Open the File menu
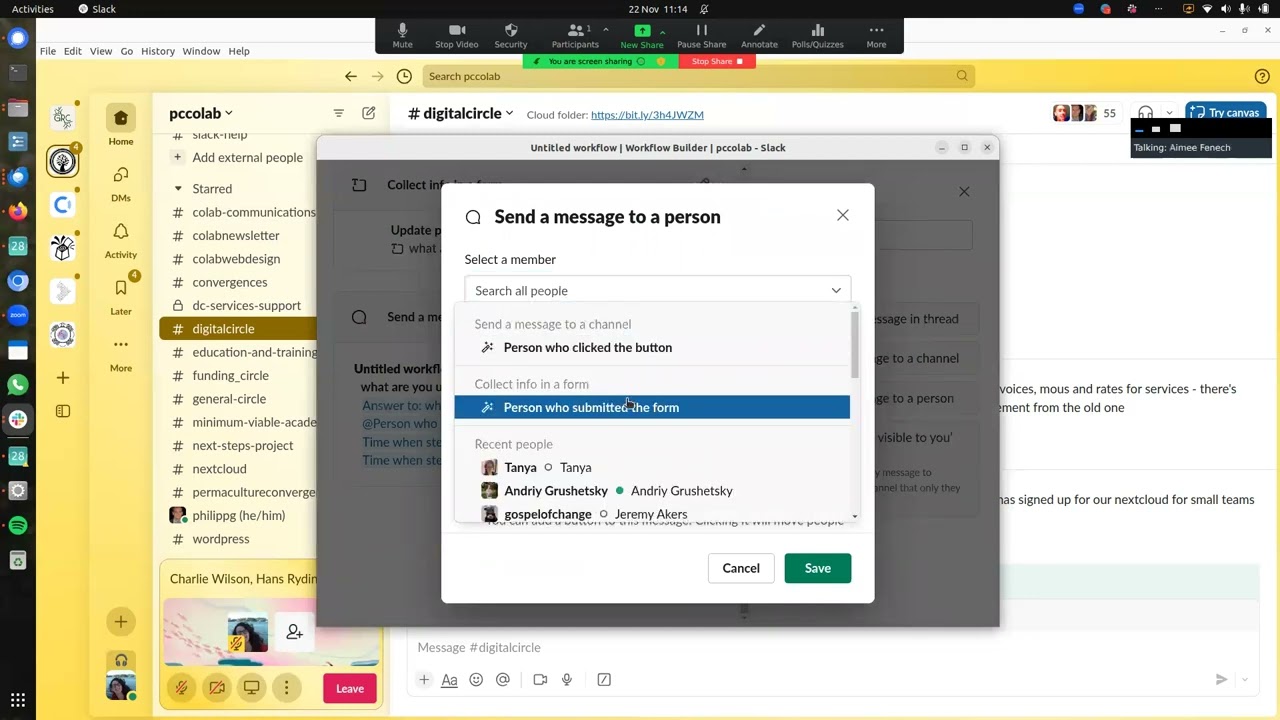The width and height of the screenshot is (1280, 720). pos(48,51)
